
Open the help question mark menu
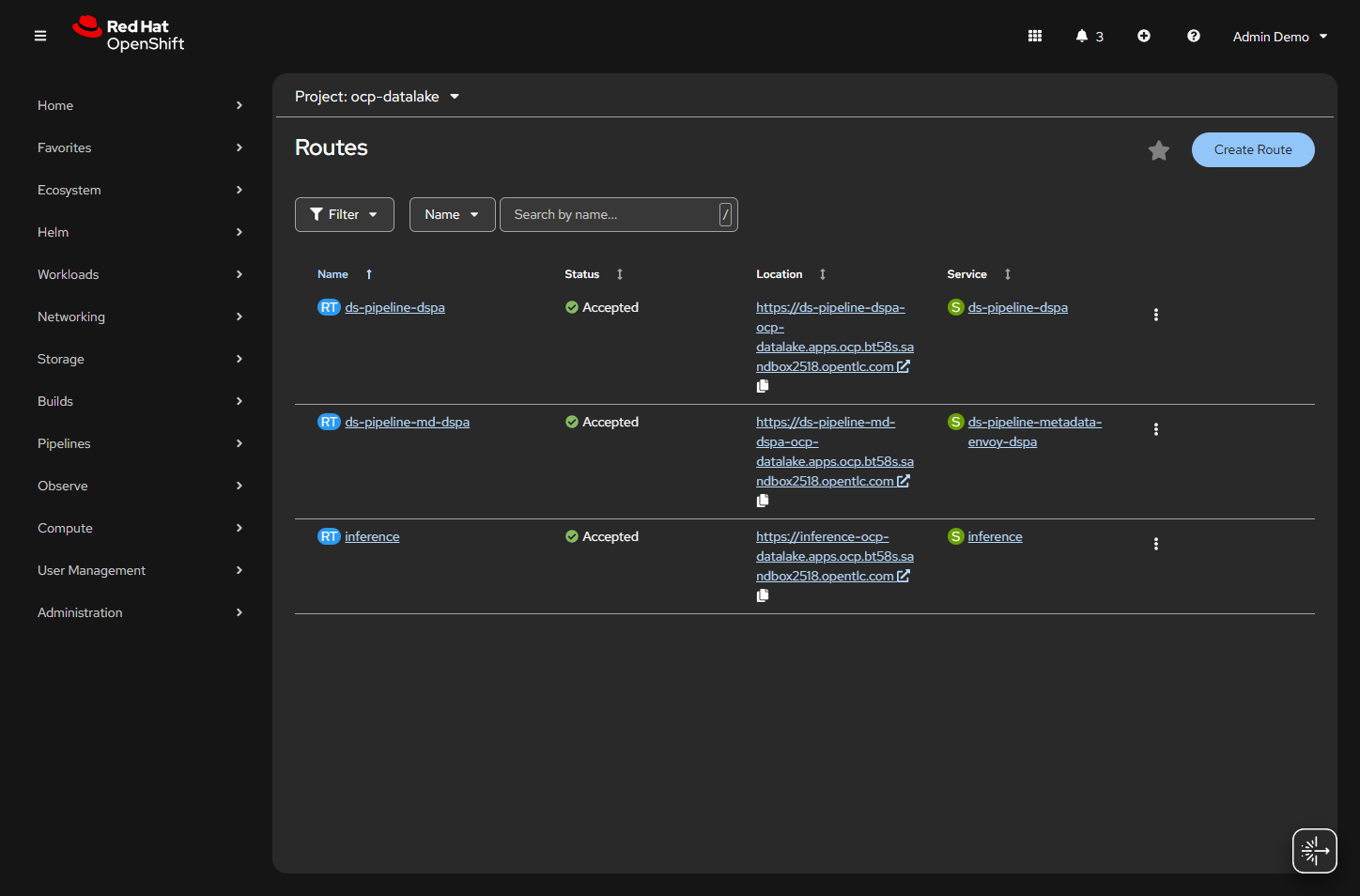click(x=1194, y=36)
